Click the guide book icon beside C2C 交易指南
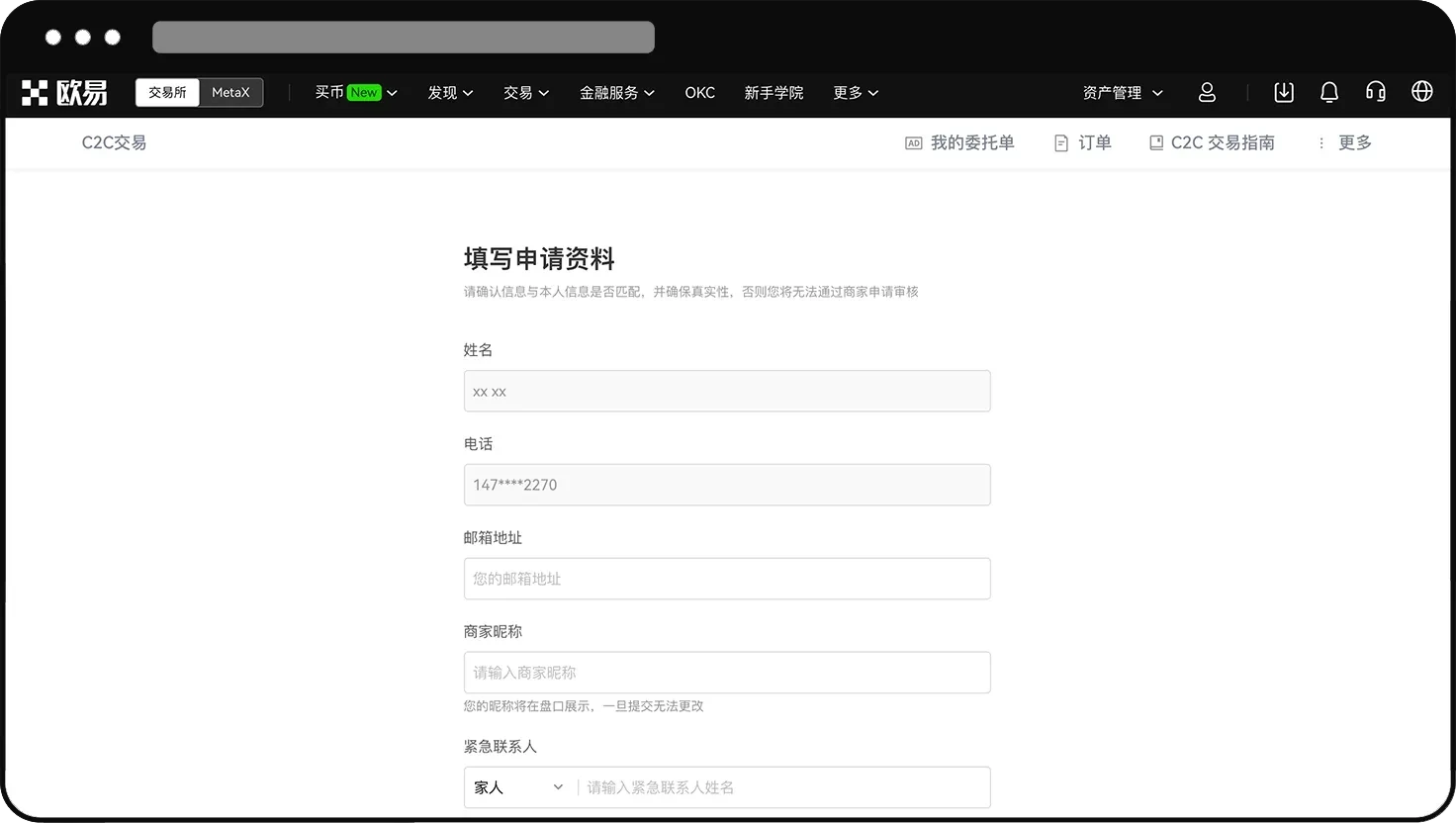The width and height of the screenshot is (1456, 823). (x=1156, y=143)
